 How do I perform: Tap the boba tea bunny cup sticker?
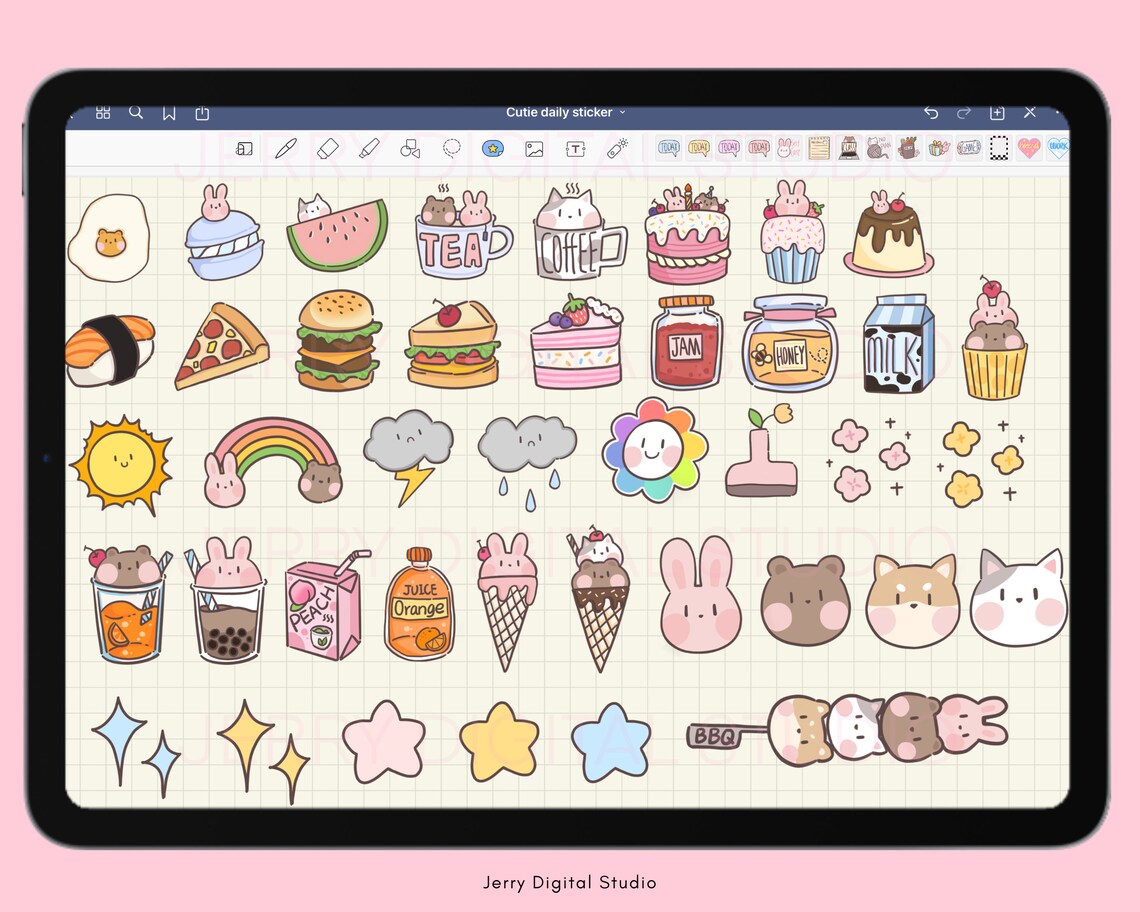click(226, 601)
